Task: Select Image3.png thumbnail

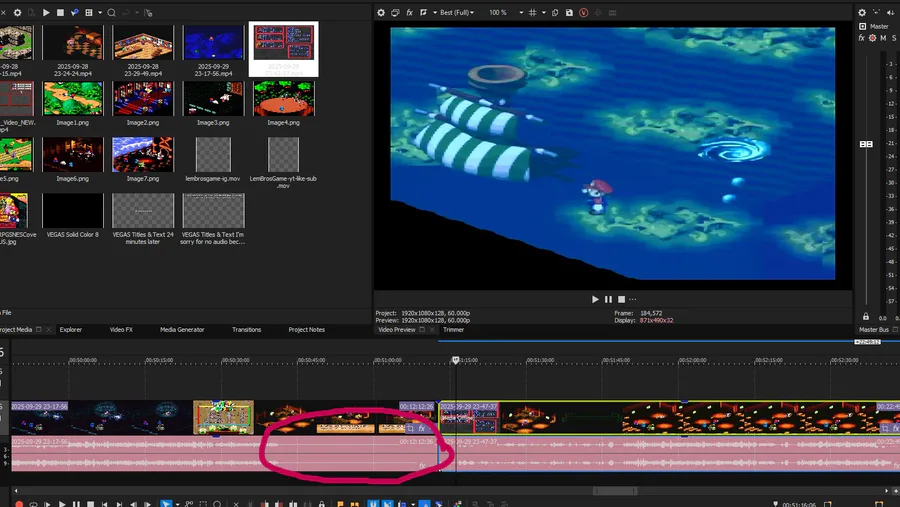Action: tap(213, 99)
